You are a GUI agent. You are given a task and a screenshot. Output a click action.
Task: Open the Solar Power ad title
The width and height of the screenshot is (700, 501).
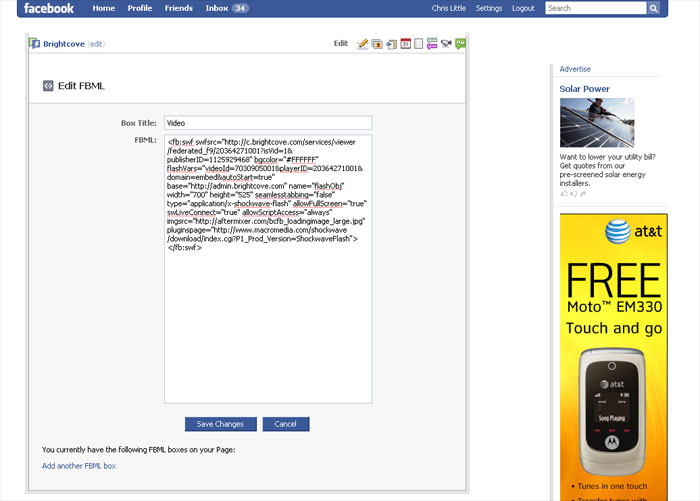coord(584,89)
